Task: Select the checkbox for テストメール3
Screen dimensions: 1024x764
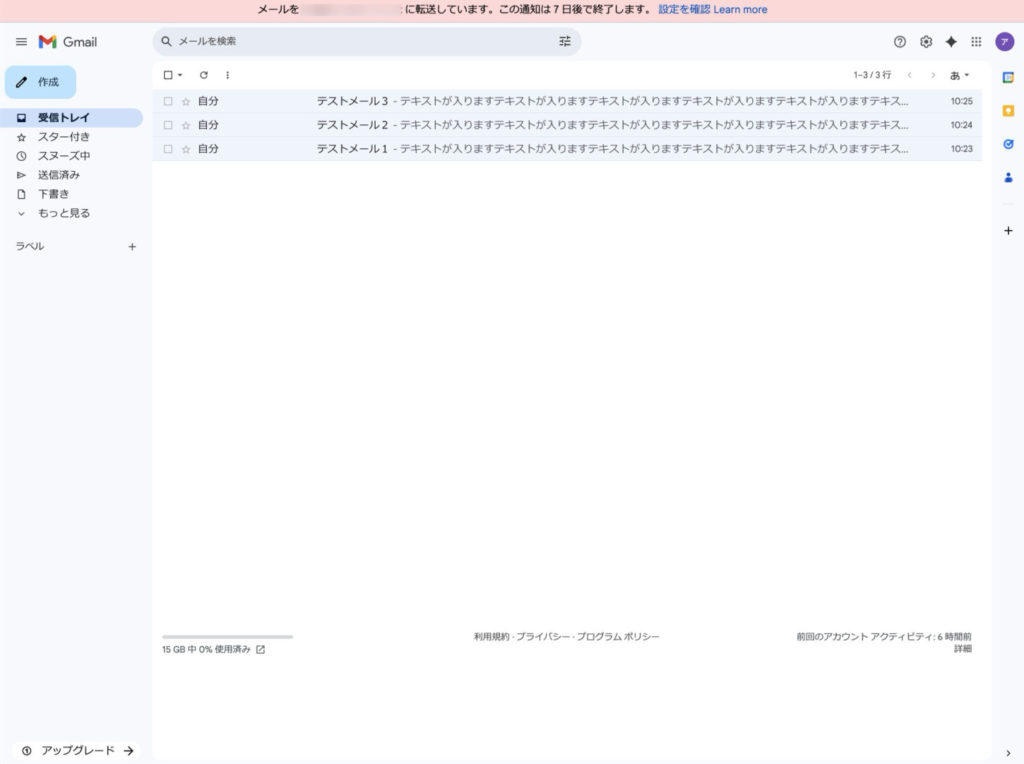Action: coord(168,101)
